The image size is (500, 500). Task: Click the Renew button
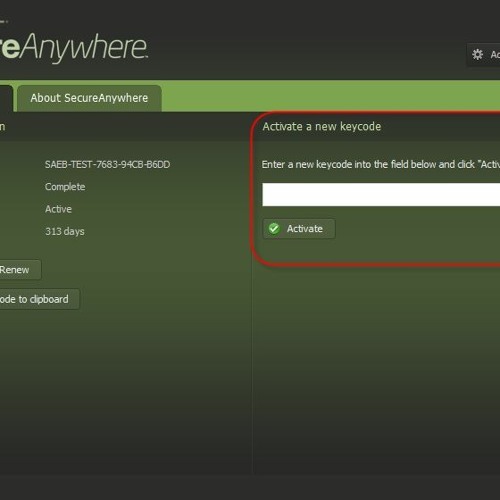click(20, 270)
